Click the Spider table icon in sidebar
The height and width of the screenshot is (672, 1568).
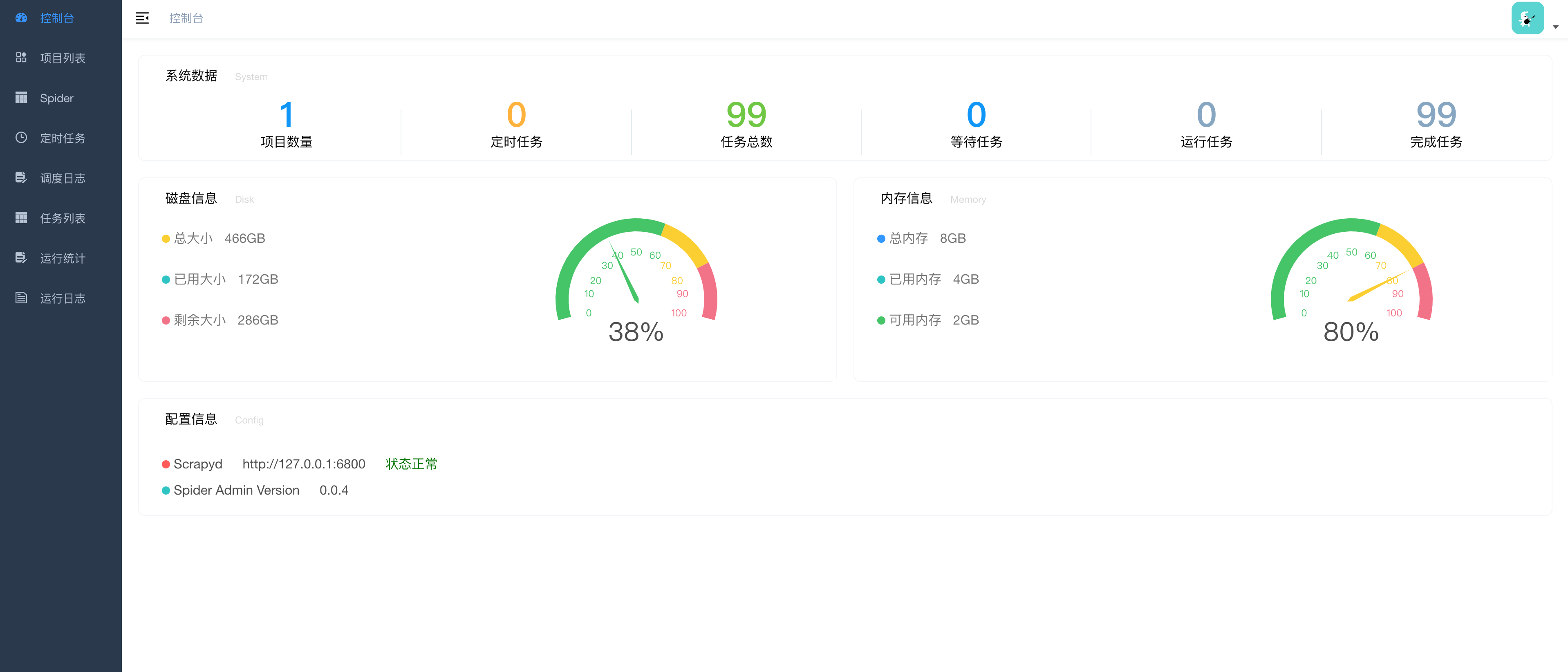tap(21, 97)
